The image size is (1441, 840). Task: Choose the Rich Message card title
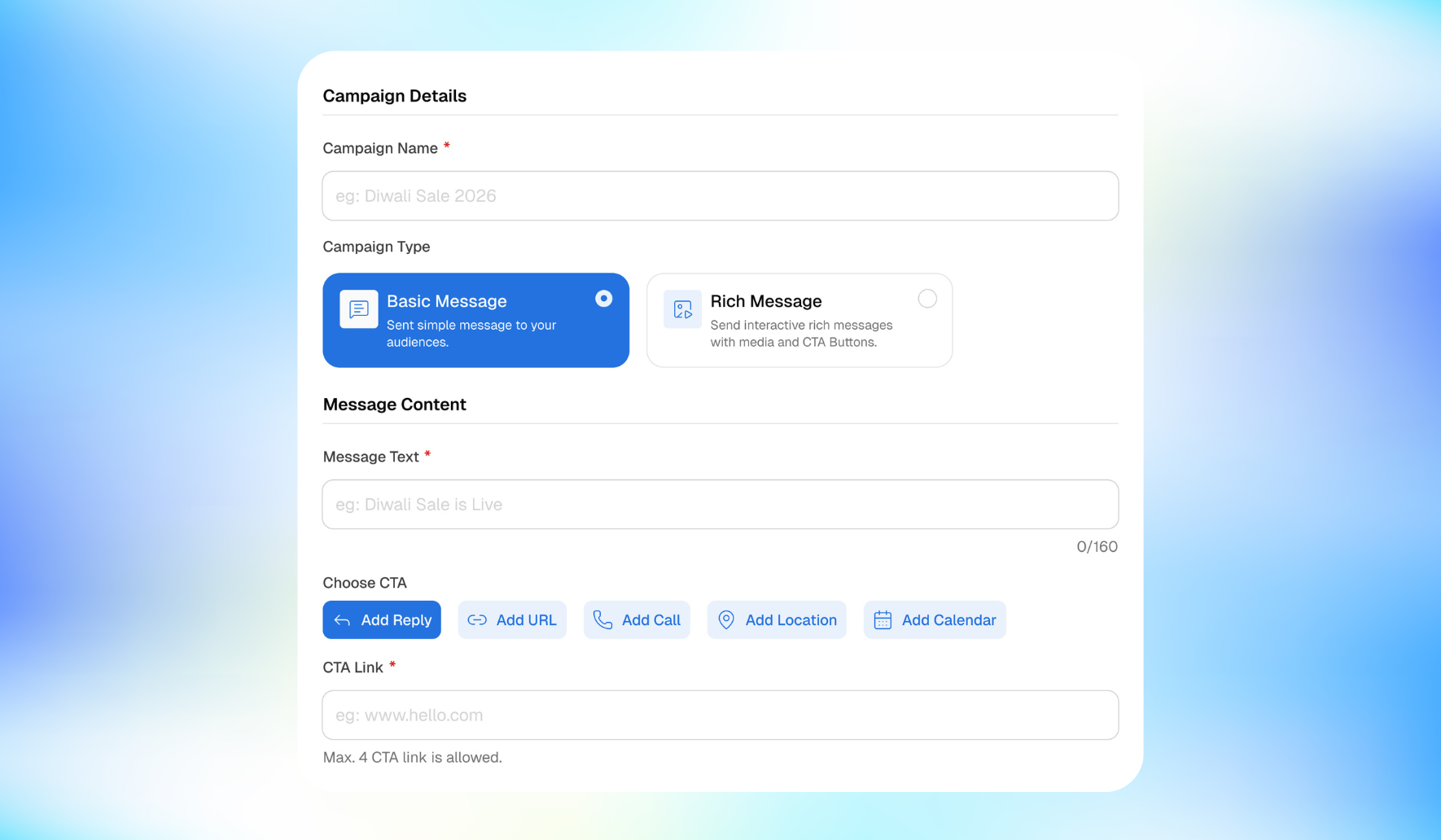tap(765, 301)
